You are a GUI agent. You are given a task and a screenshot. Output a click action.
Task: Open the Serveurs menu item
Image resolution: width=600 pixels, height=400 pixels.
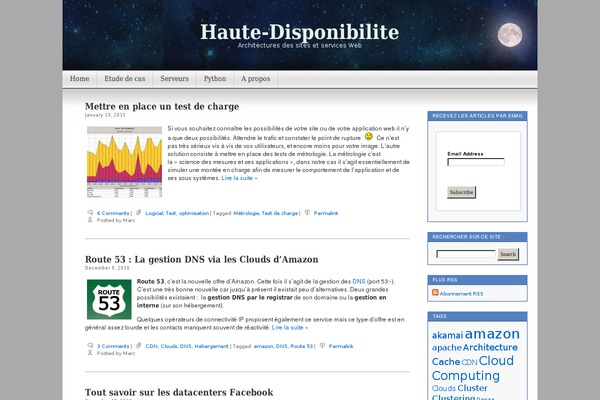pos(174,79)
